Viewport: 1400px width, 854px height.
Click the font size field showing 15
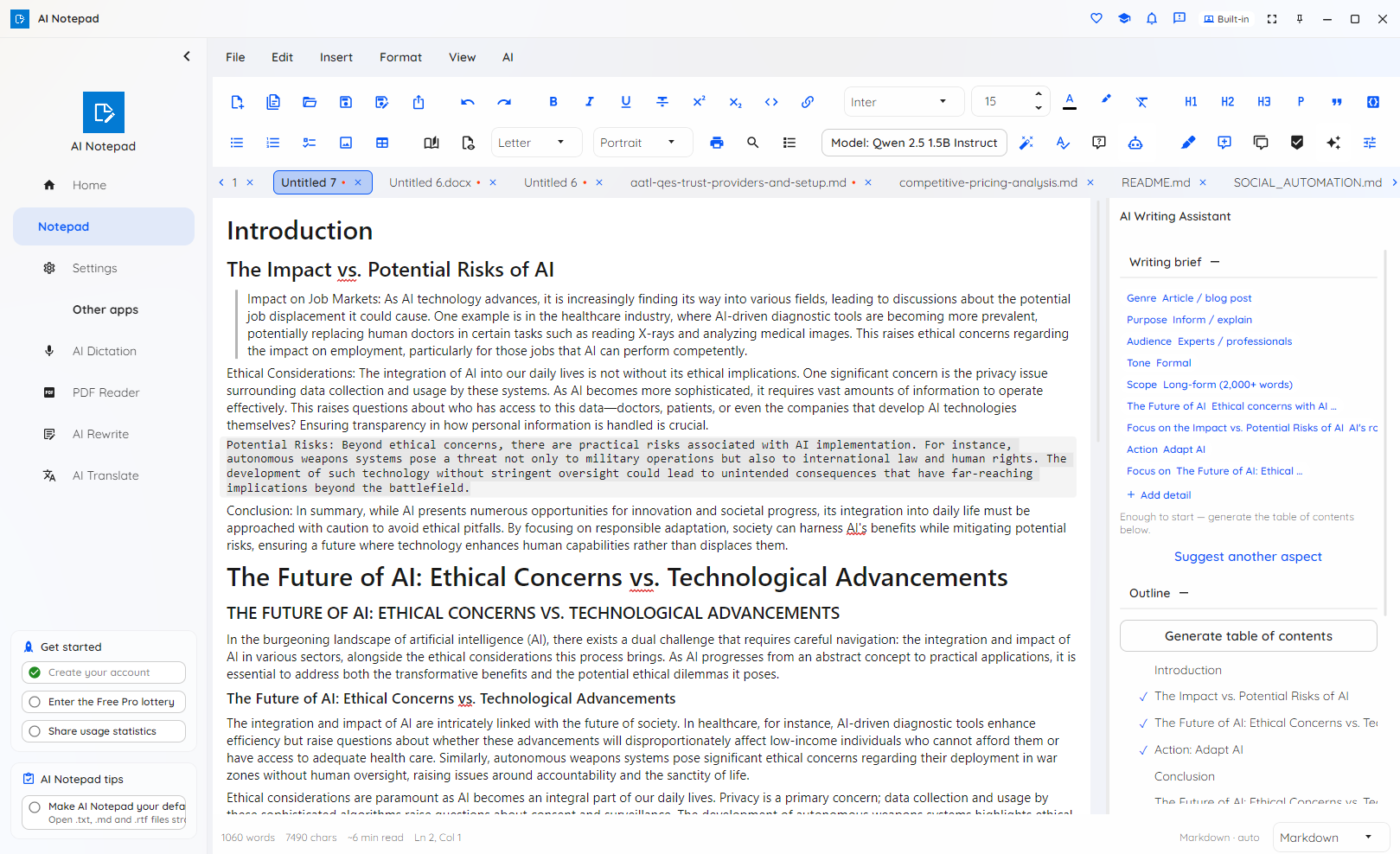pos(1000,102)
